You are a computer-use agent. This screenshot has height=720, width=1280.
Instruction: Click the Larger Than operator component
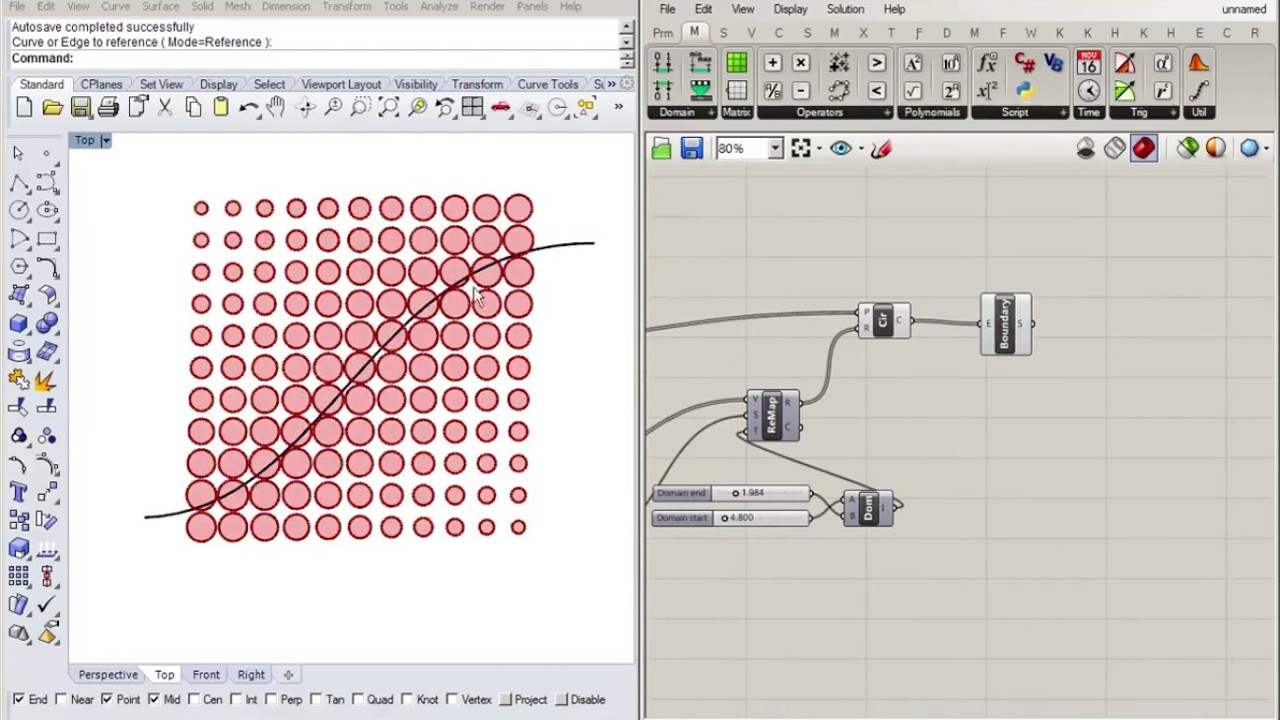[x=877, y=64]
